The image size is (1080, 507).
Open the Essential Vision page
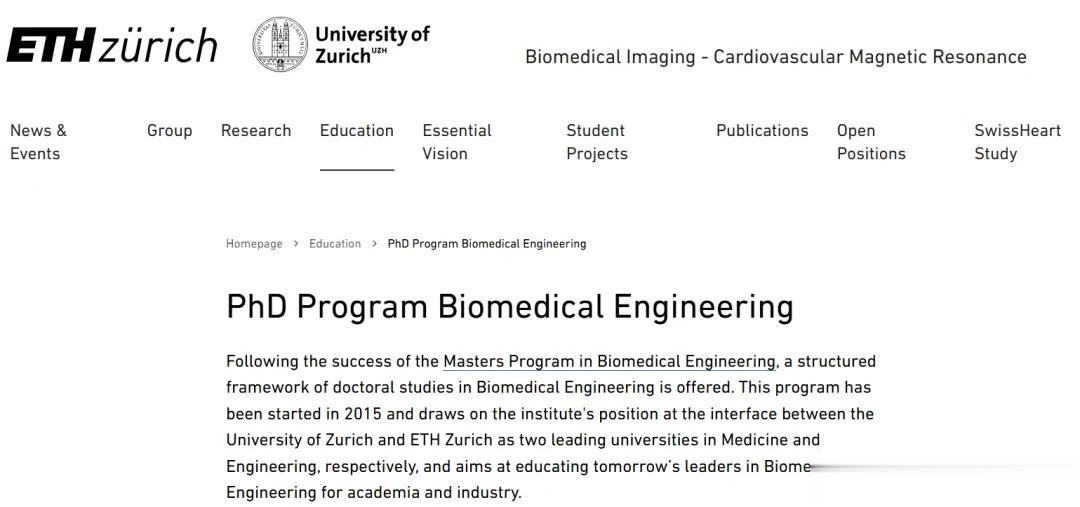tap(457, 142)
